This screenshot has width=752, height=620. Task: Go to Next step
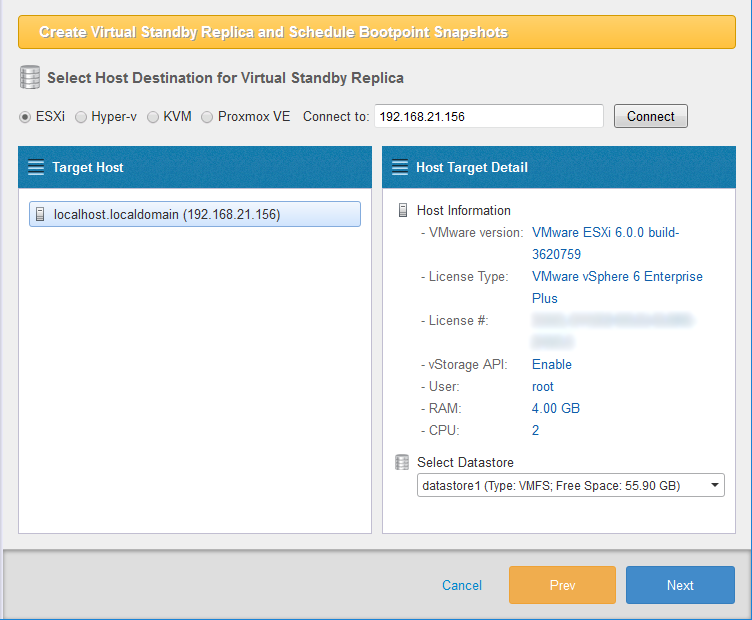(x=680, y=585)
